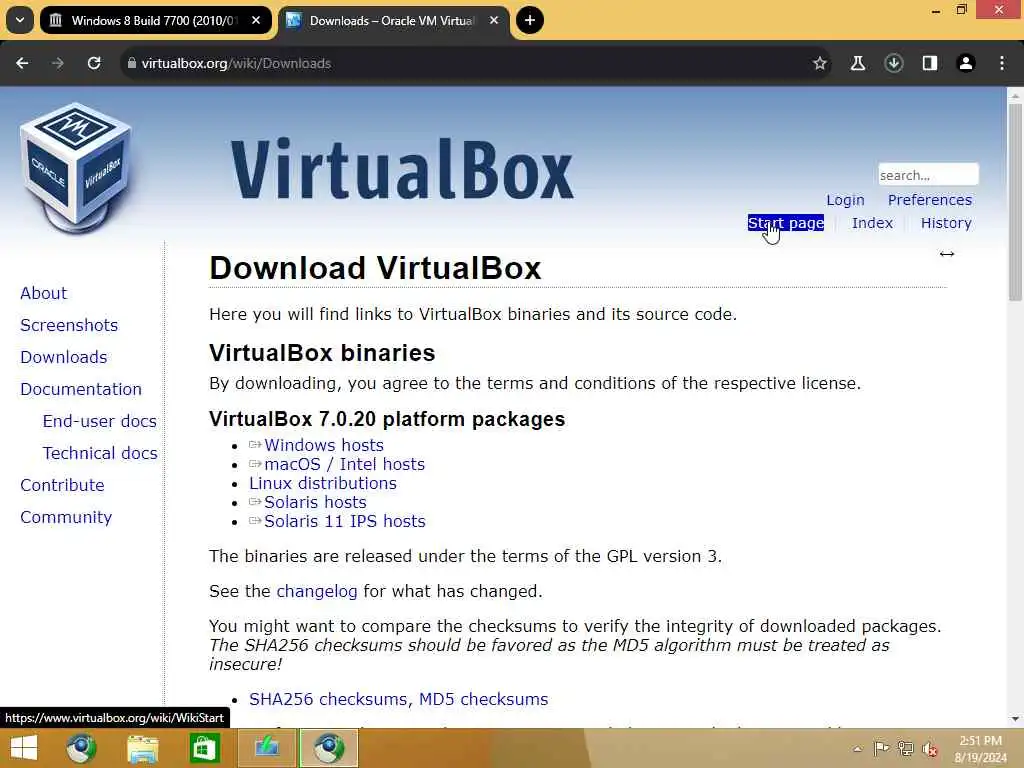
Task: Open the Windows Start button
Action: pyautogui.click(x=24, y=748)
